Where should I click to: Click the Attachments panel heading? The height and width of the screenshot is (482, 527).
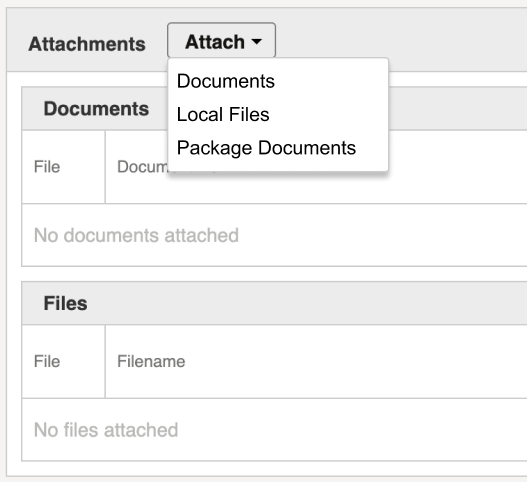coord(87,44)
